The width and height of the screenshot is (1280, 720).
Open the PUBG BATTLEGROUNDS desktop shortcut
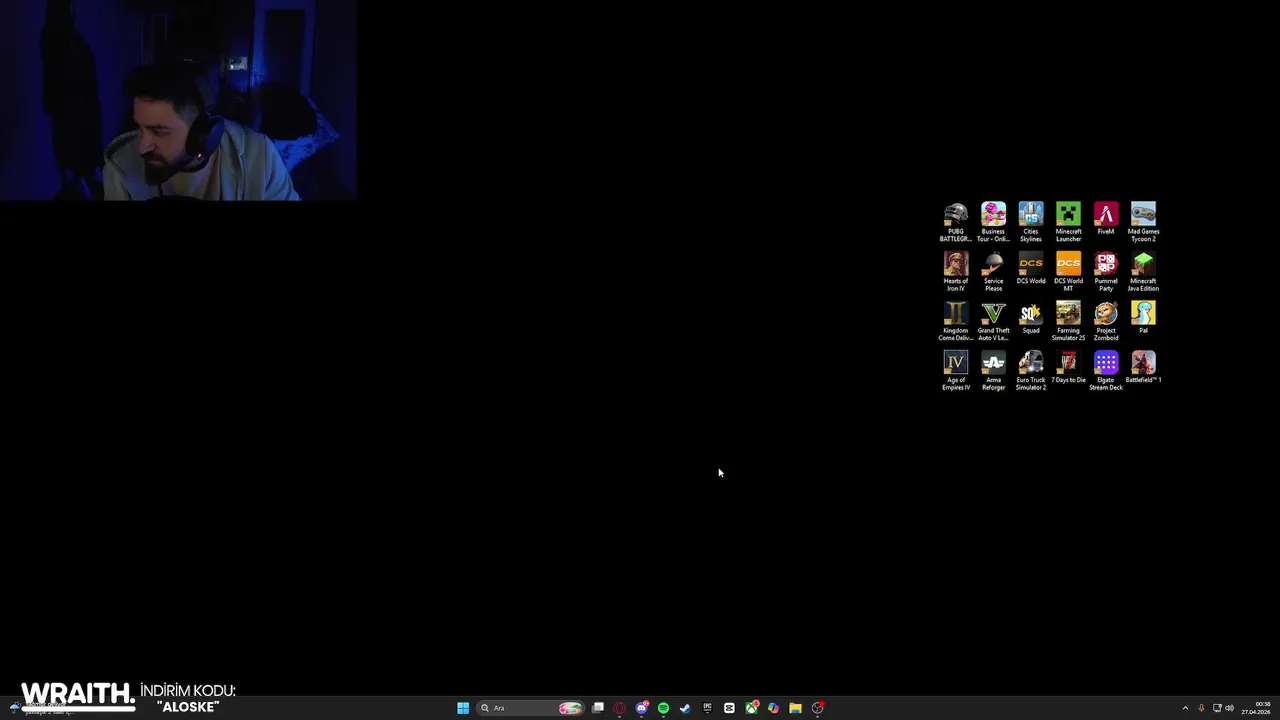tap(956, 222)
